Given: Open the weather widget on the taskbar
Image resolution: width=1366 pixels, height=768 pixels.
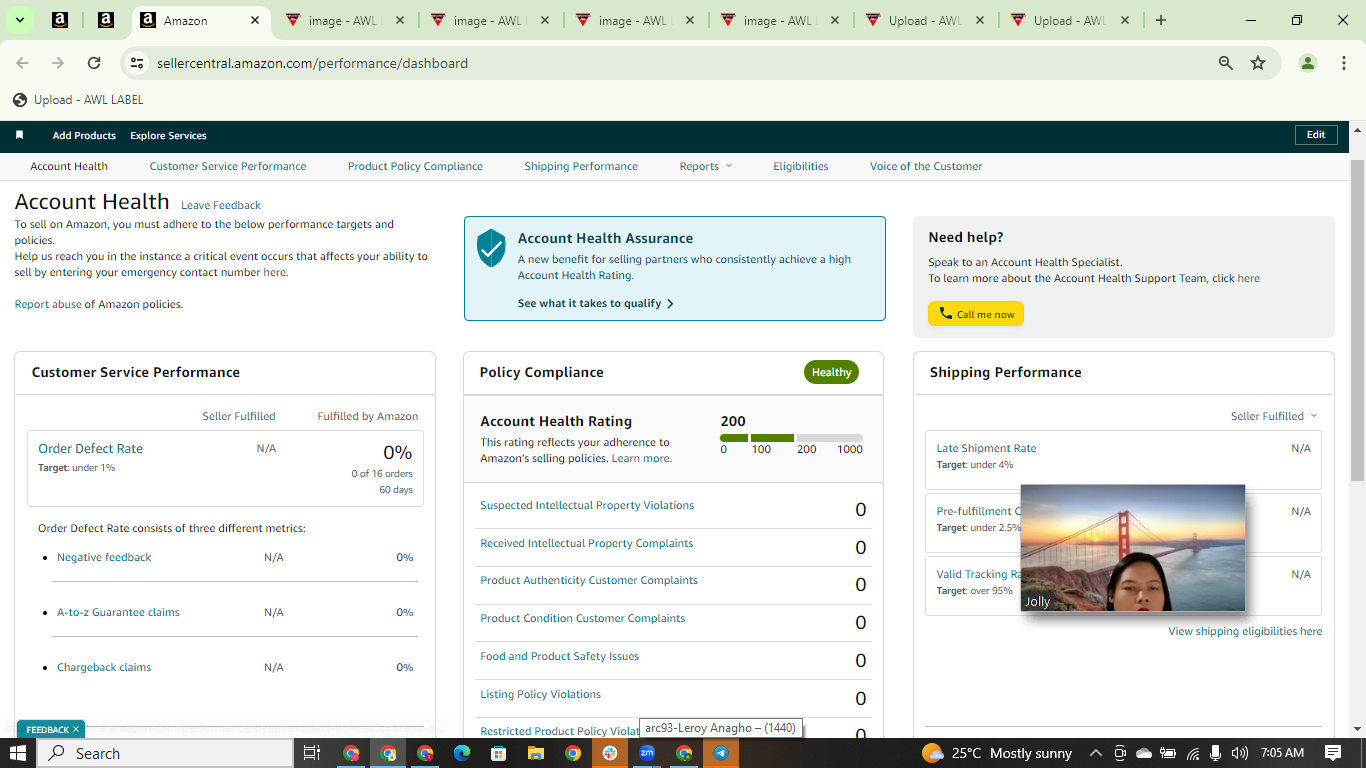Looking at the screenshot, I should tap(996, 753).
